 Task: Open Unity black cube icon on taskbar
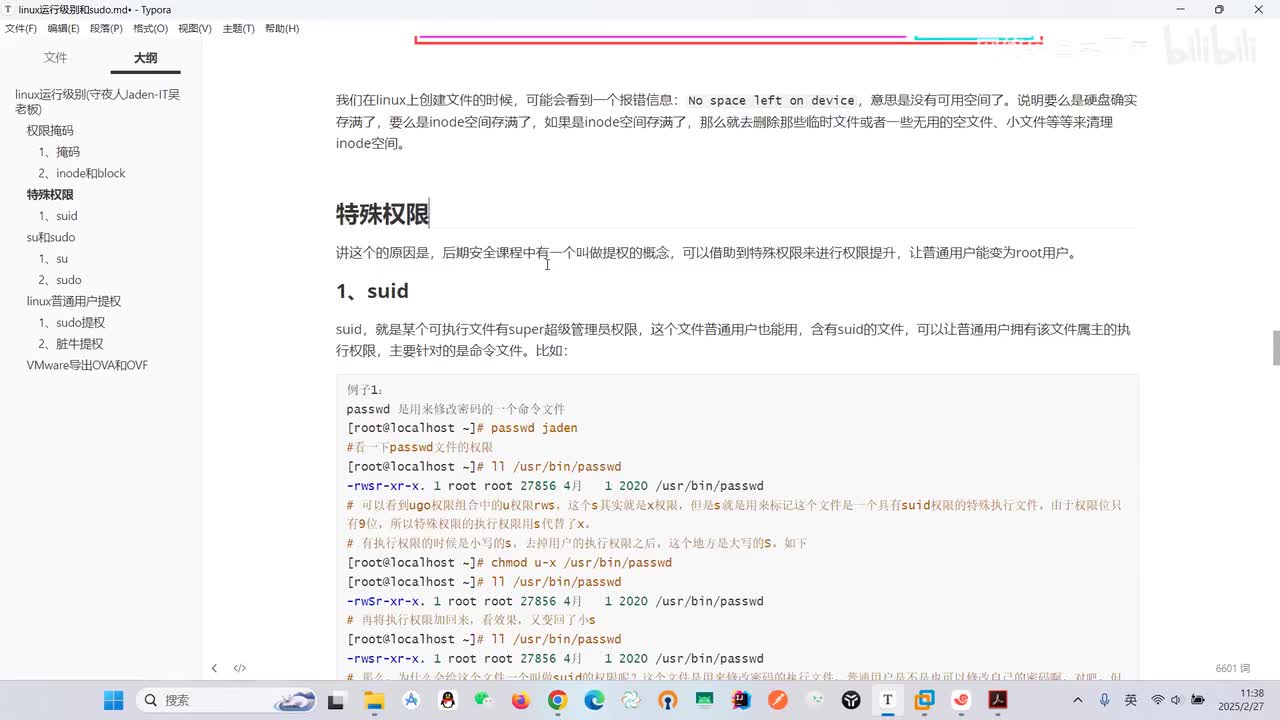coord(851,700)
